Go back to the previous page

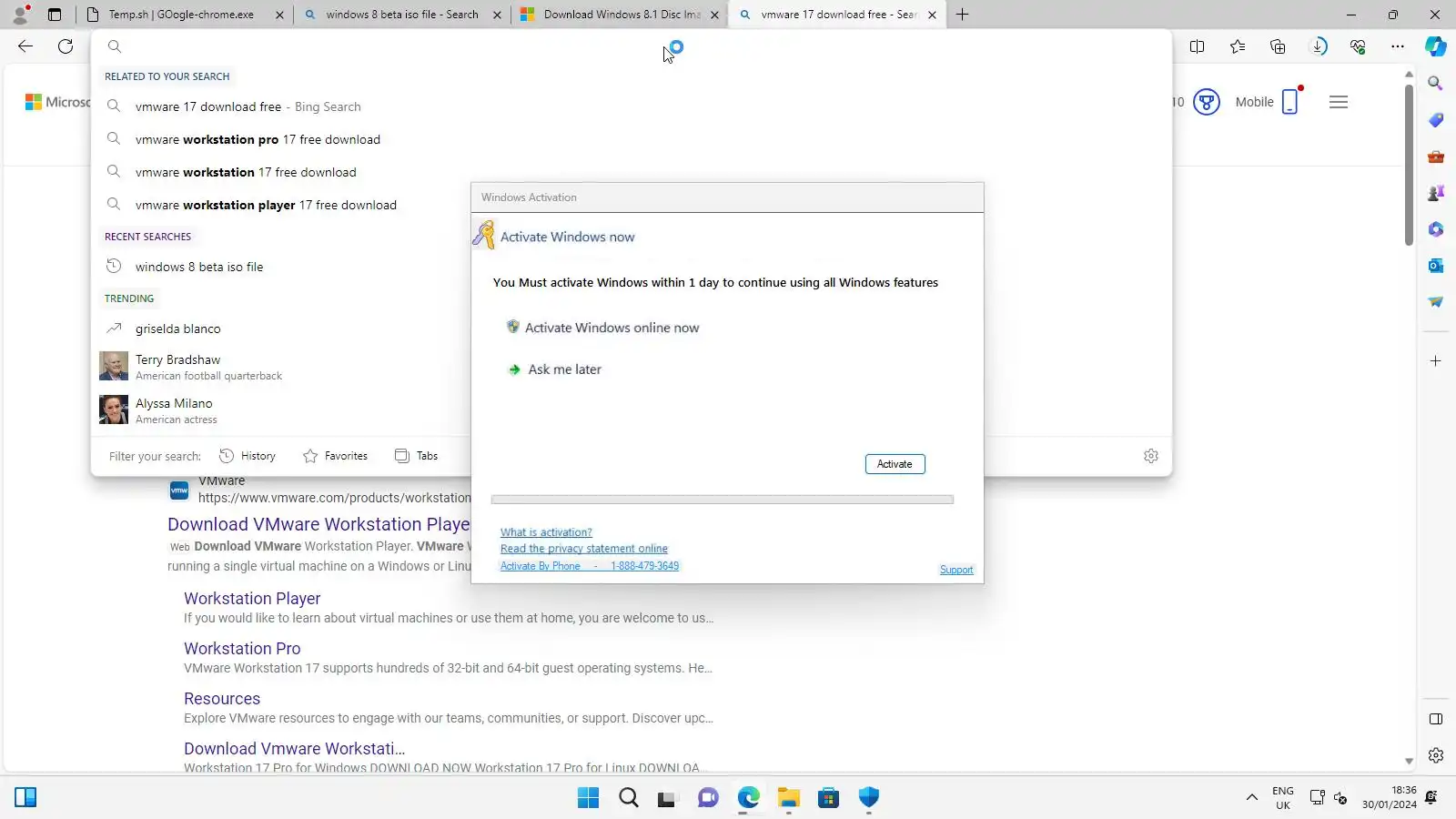[x=25, y=46]
